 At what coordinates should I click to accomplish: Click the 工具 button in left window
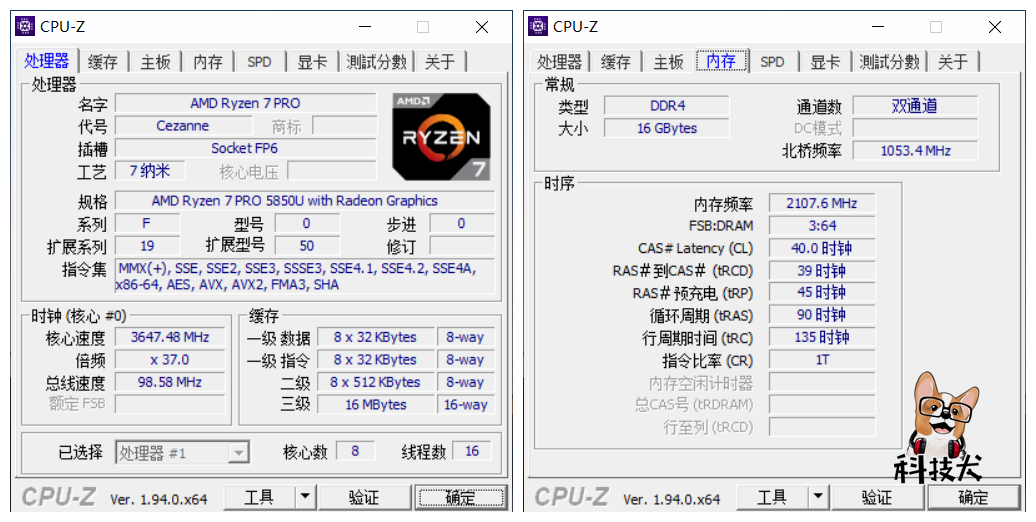coord(259,497)
